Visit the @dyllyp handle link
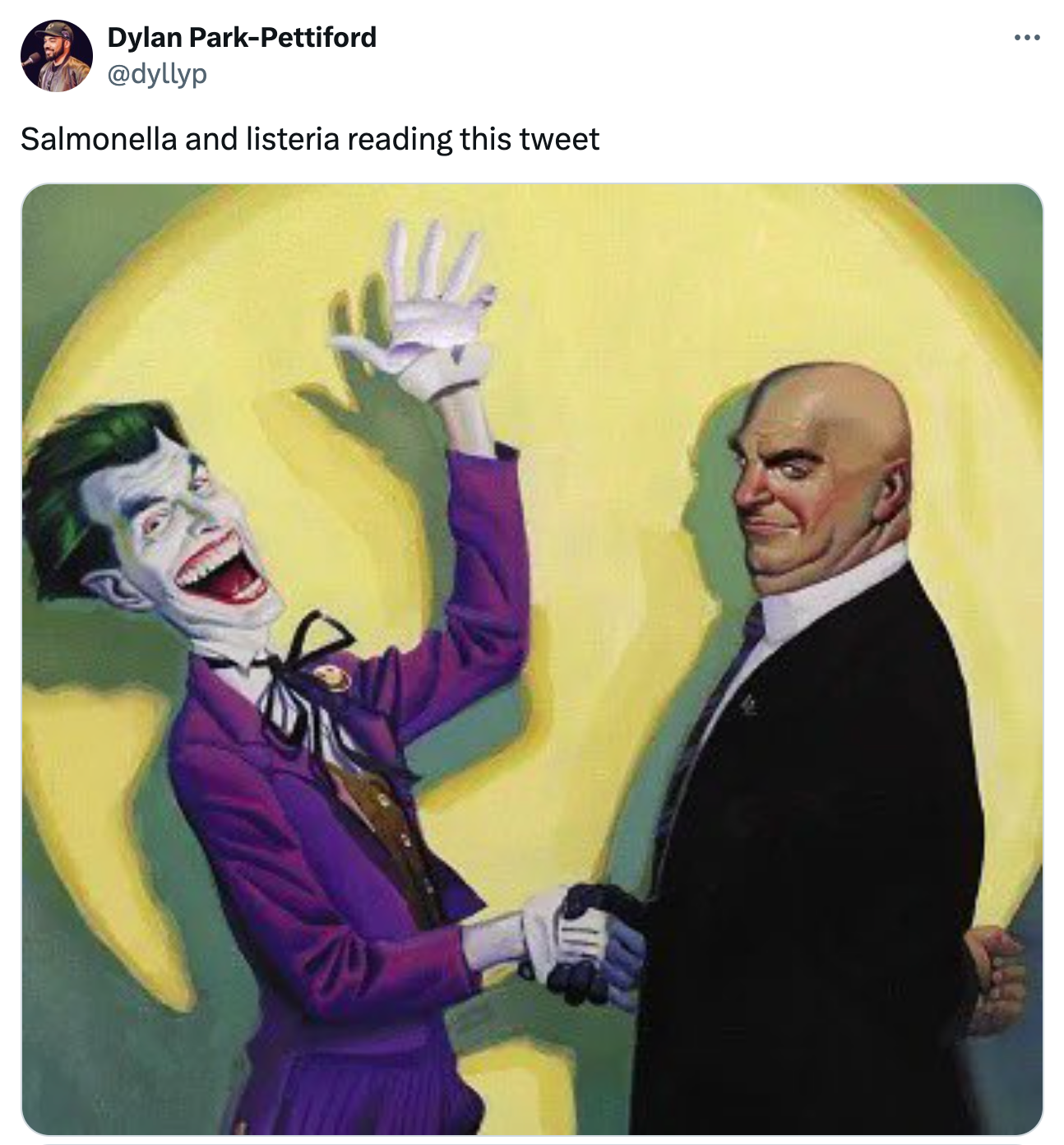 (157, 74)
